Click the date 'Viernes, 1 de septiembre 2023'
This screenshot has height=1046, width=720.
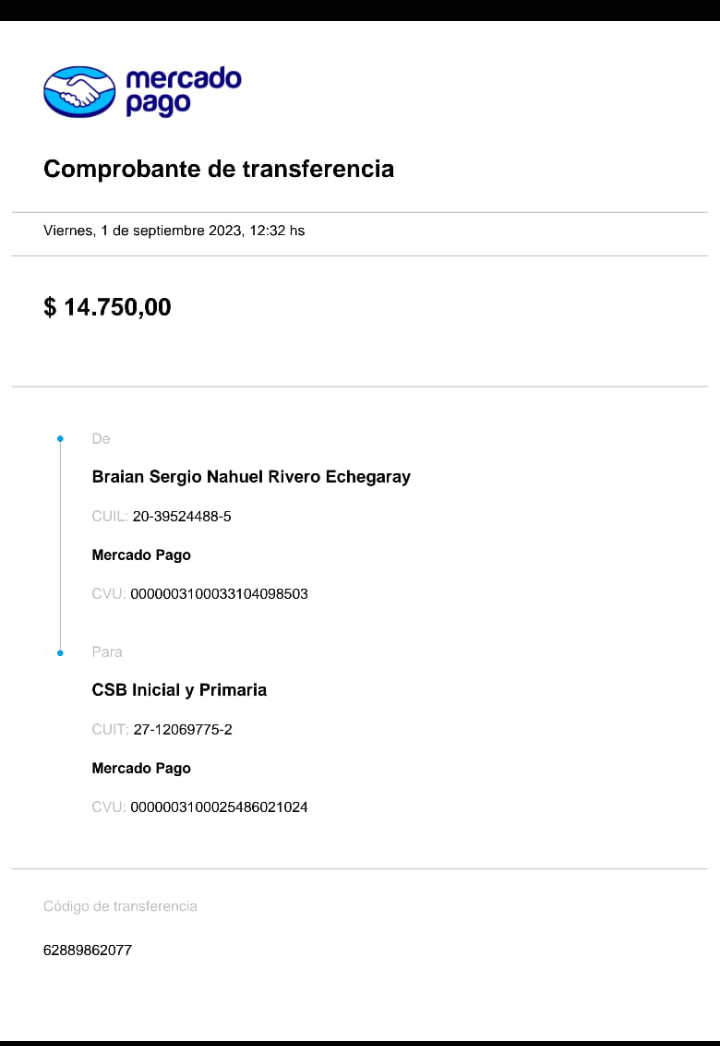pos(141,231)
